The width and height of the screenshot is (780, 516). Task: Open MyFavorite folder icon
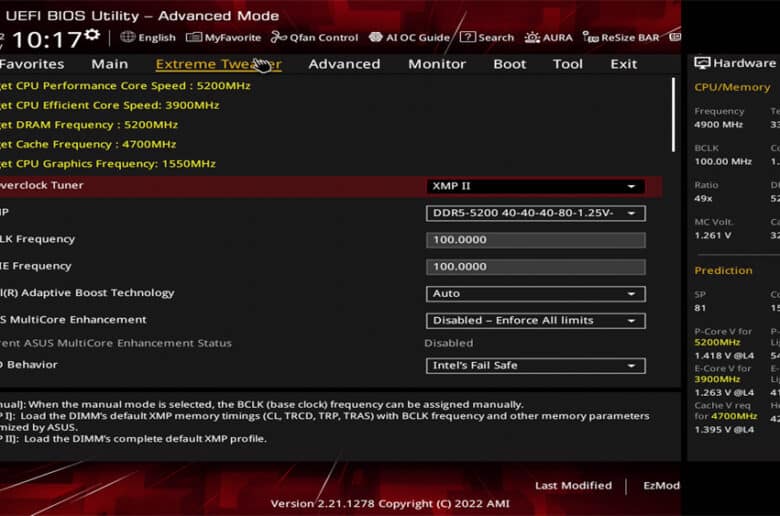pos(194,37)
